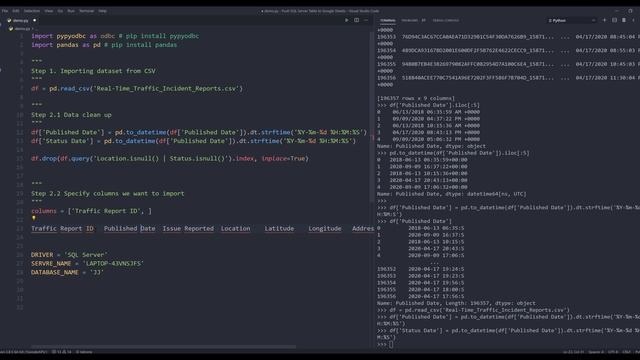Open the editor More Actions ellipsis
Screen dimensions: 640x360
point(366,20)
